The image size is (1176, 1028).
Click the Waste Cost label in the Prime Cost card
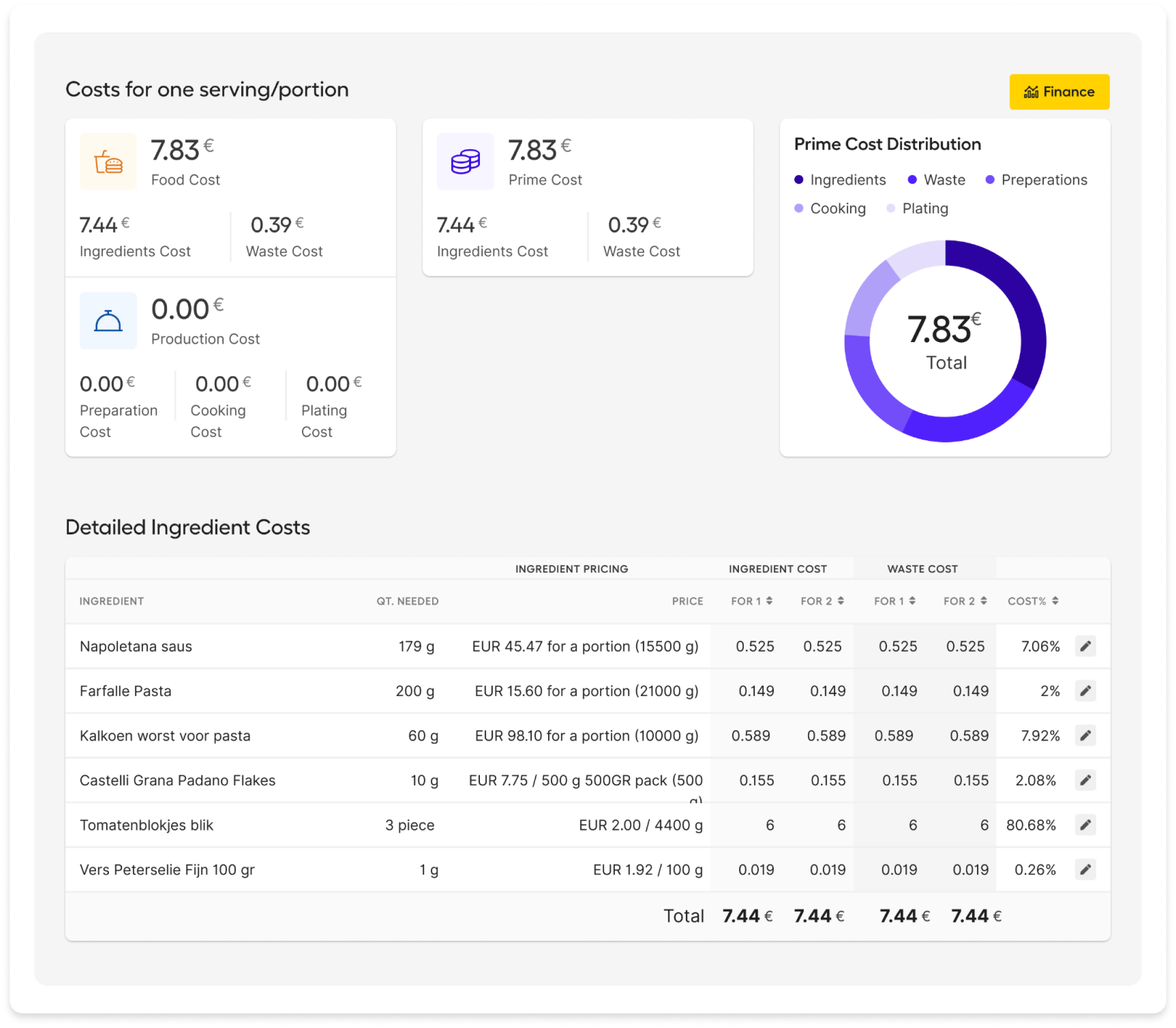(641, 252)
